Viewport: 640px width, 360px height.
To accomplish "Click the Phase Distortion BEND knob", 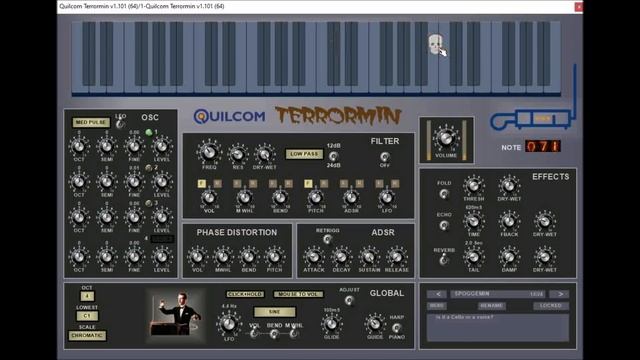I will (249, 257).
